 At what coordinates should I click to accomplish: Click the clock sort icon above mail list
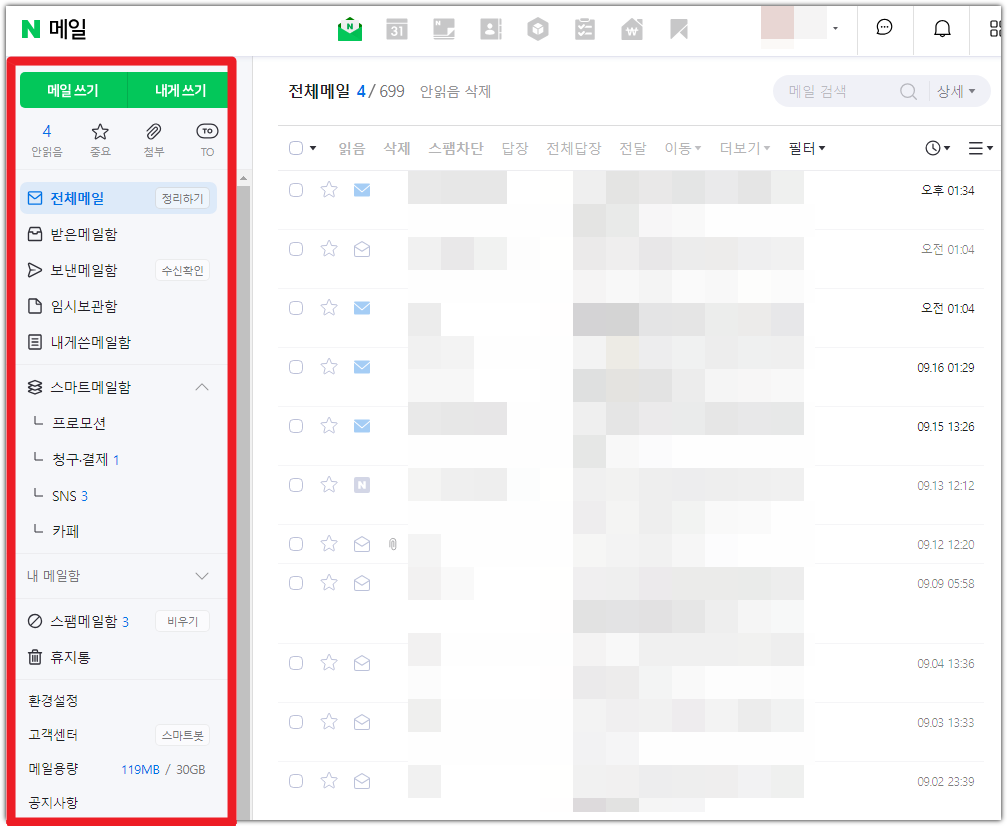(933, 147)
